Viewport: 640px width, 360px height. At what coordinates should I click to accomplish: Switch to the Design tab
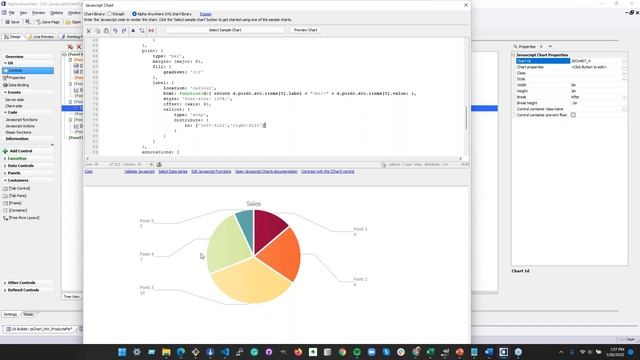(x=12, y=37)
